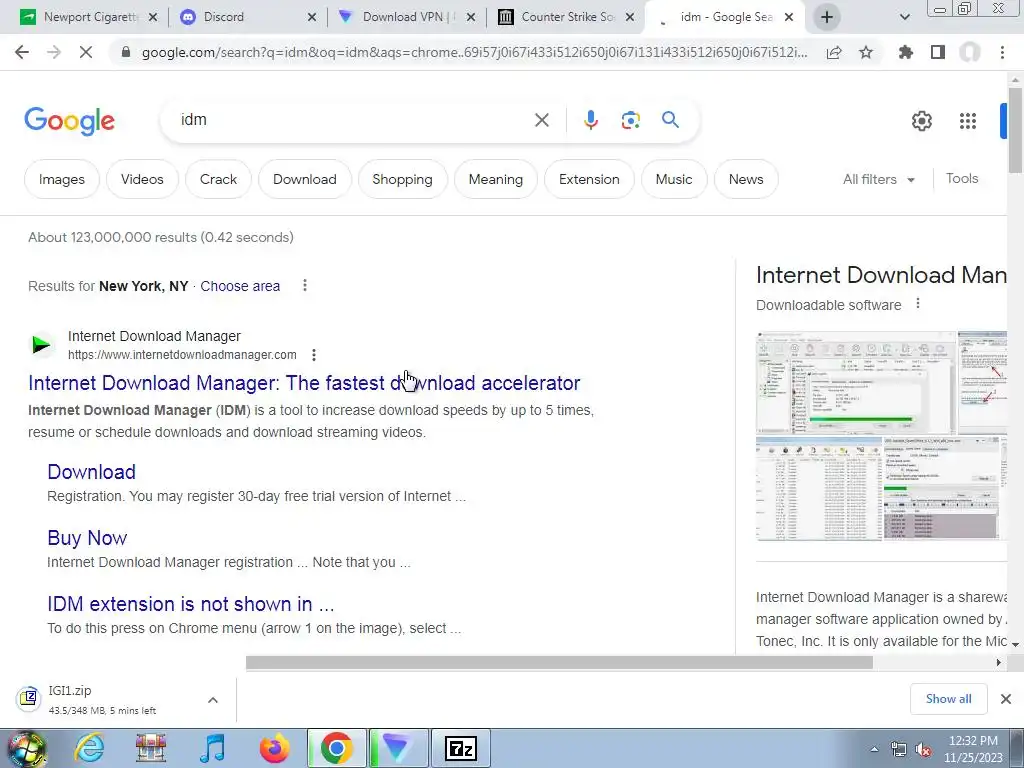Image resolution: width=1024 pixels, height=768 pixels.
Task: Bookmark this page with the star icon
Action: click(x=866, y=52)
